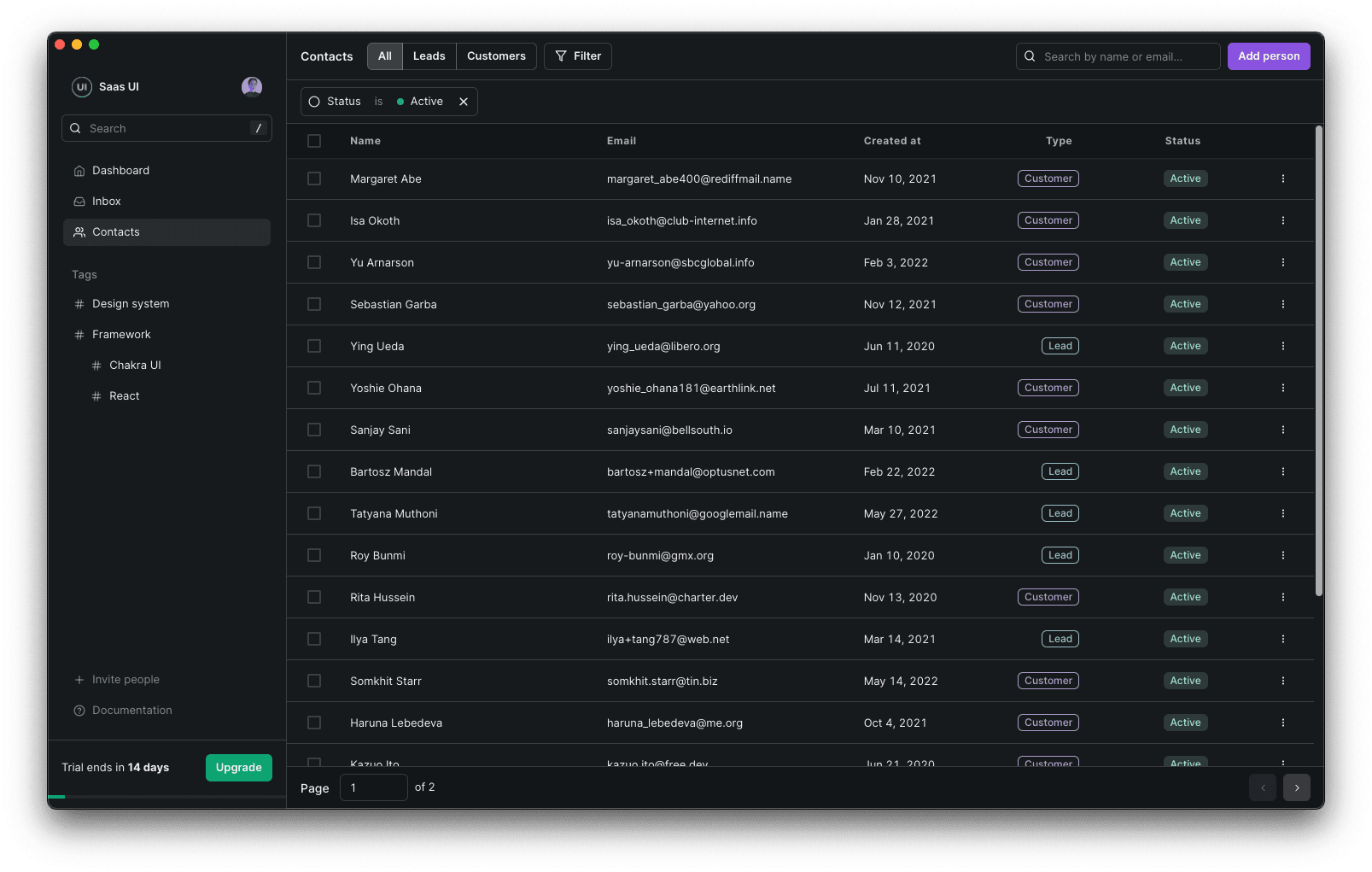Click the page number input field
The image size is (1372, 872).
click(373, 787)
